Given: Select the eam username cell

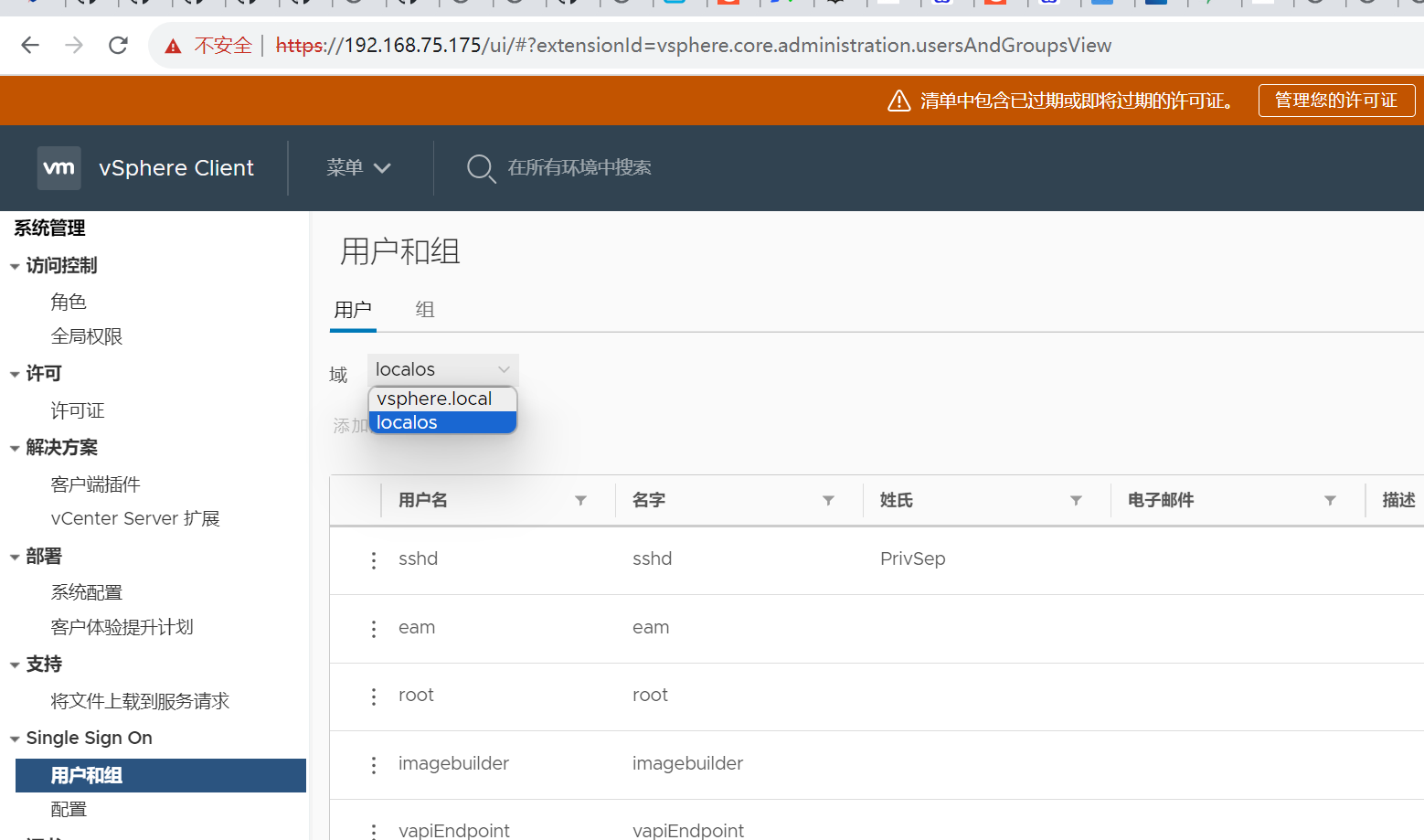Looking at the screenshot, I should tap(417, 627).
